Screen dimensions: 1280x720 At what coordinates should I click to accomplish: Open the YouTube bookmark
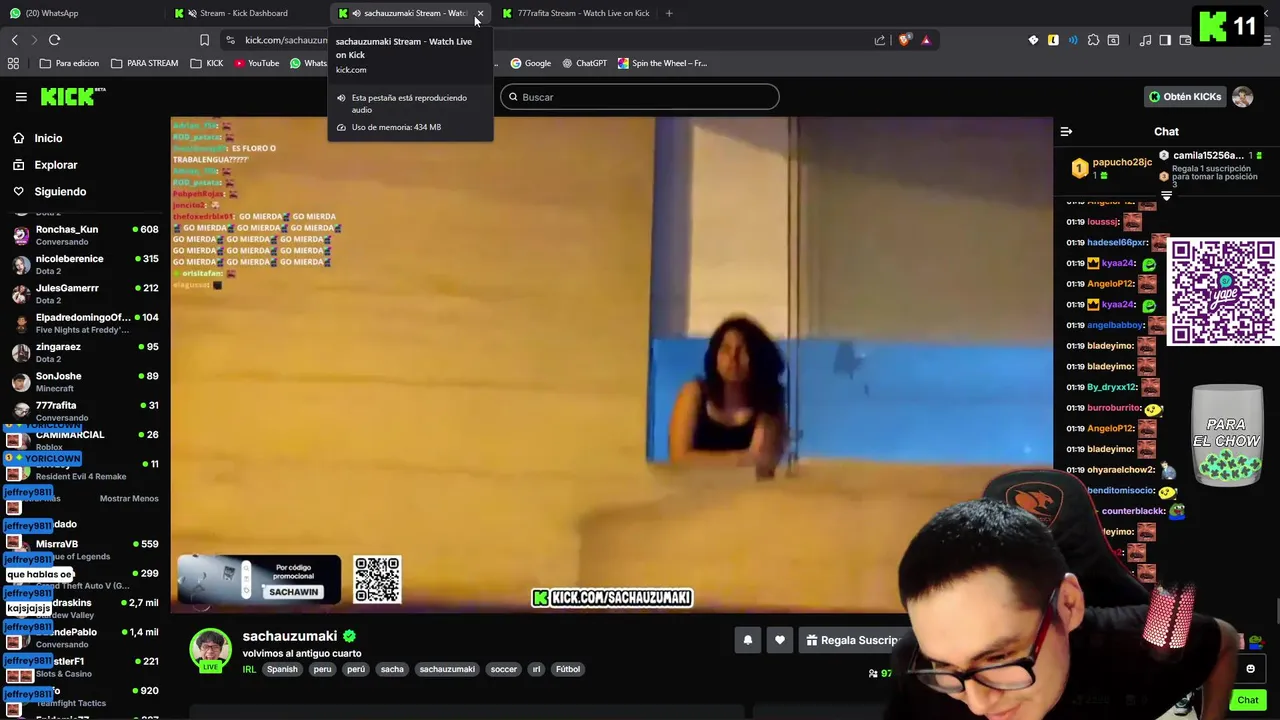pos(256,63)
